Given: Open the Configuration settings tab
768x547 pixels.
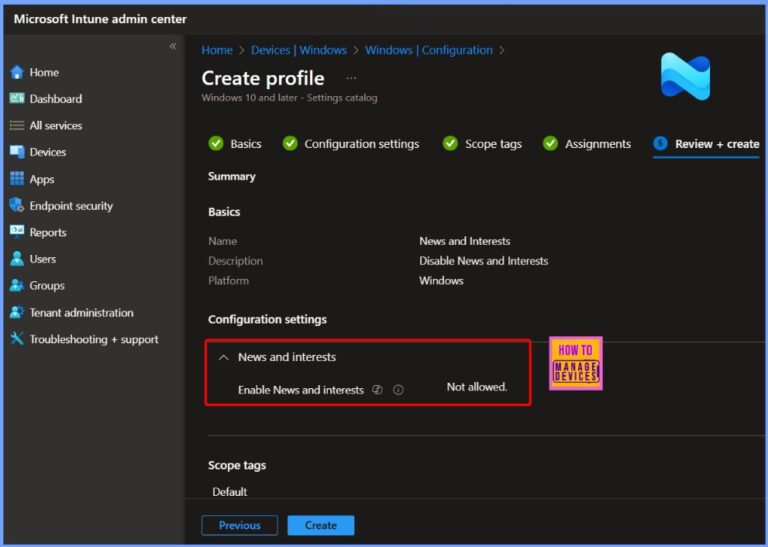Looking at the screenshot, I should pos(351,144).
